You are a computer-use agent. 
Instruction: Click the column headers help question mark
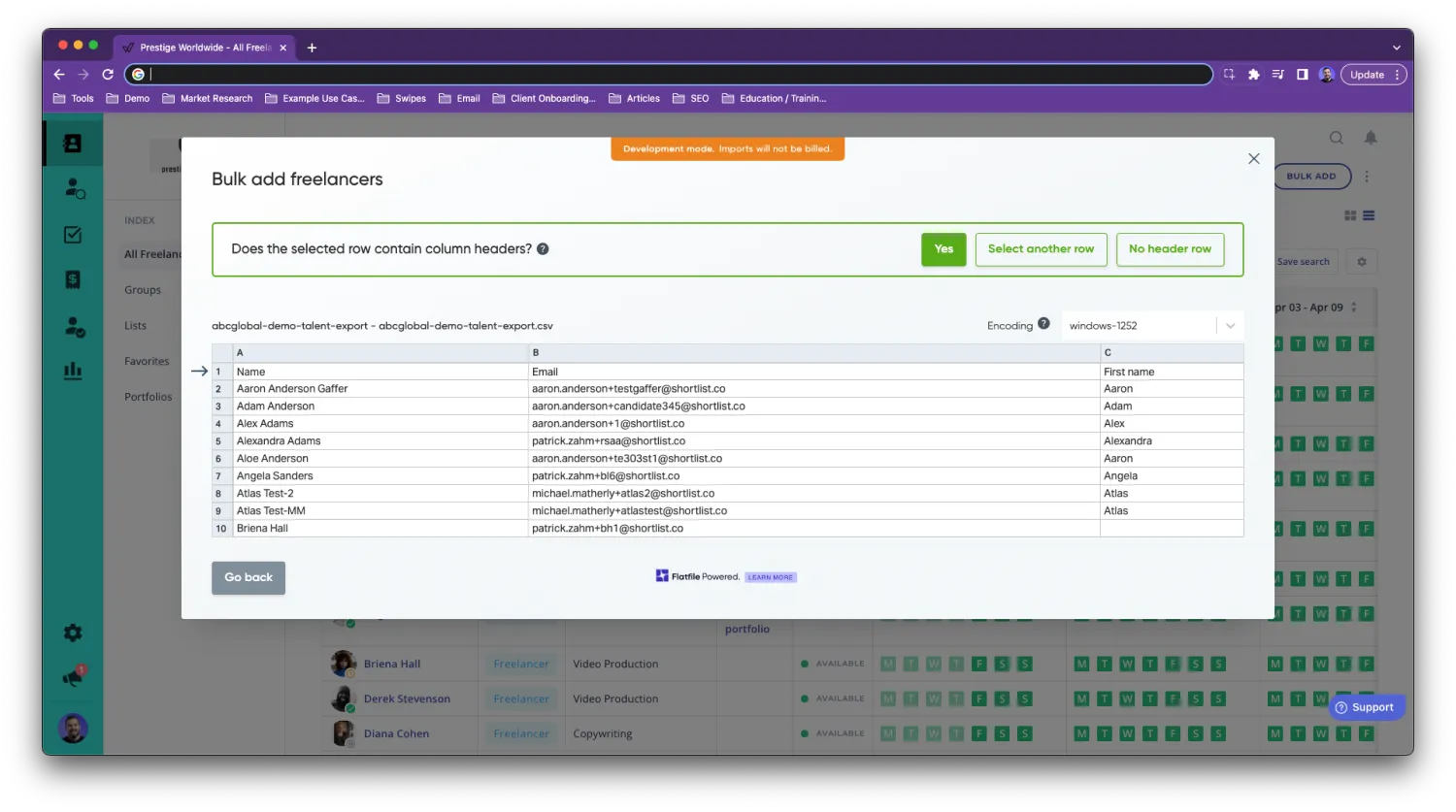pos(543,249)
